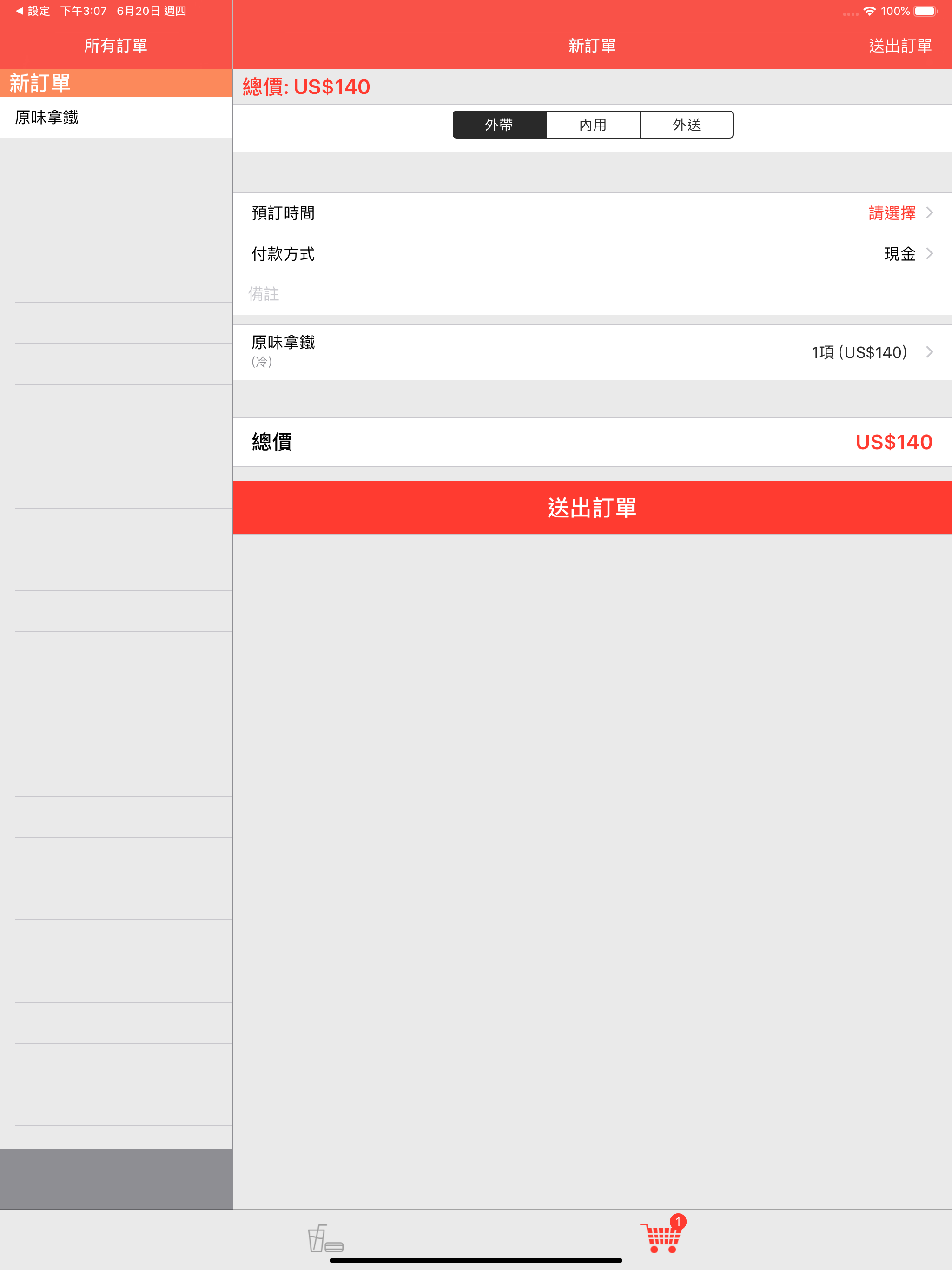Tap the 付款方式 label
Viewport: 952px width, 1270px height.
coord(283,254)
